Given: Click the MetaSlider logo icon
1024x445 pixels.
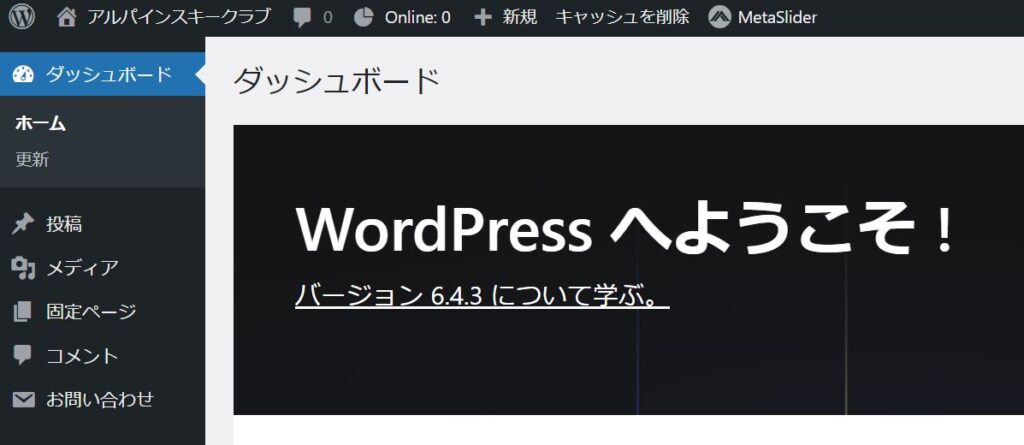Looking at the screenshot, I should (x=719, y=18).
